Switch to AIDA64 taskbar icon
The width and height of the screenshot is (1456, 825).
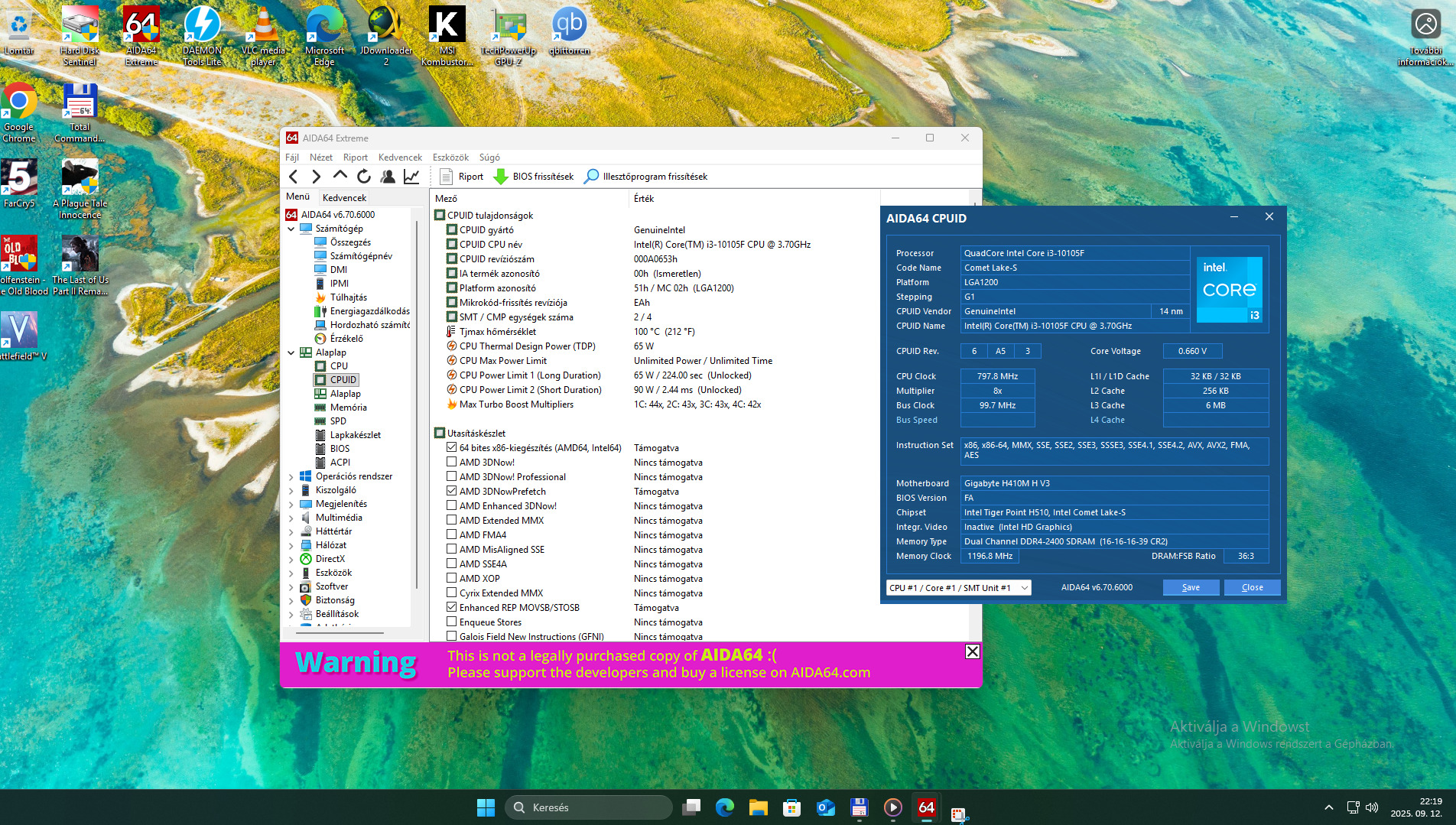coord(927,807)
